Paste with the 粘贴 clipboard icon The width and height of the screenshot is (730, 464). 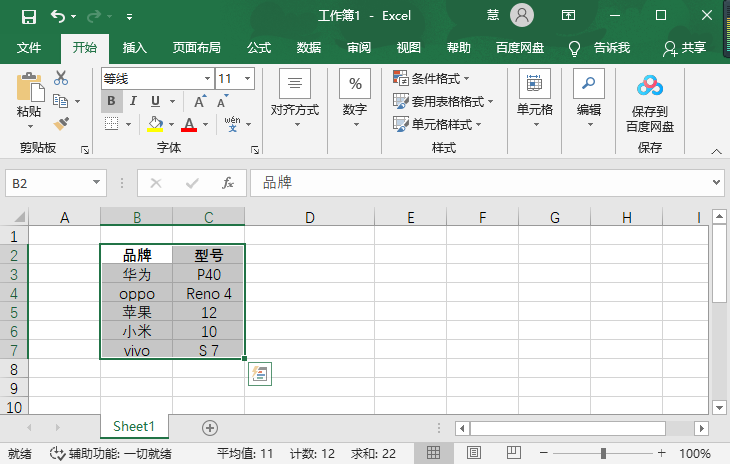click(30, 87)
